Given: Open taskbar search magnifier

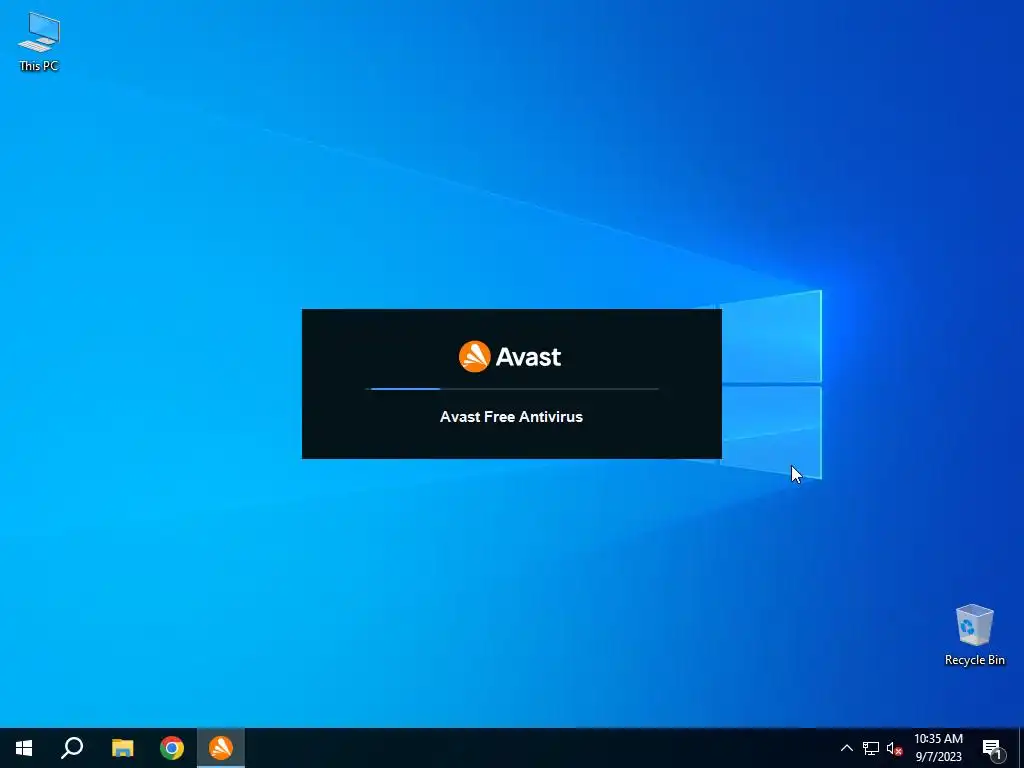Looking at the screenshot, I should (72, 748).
